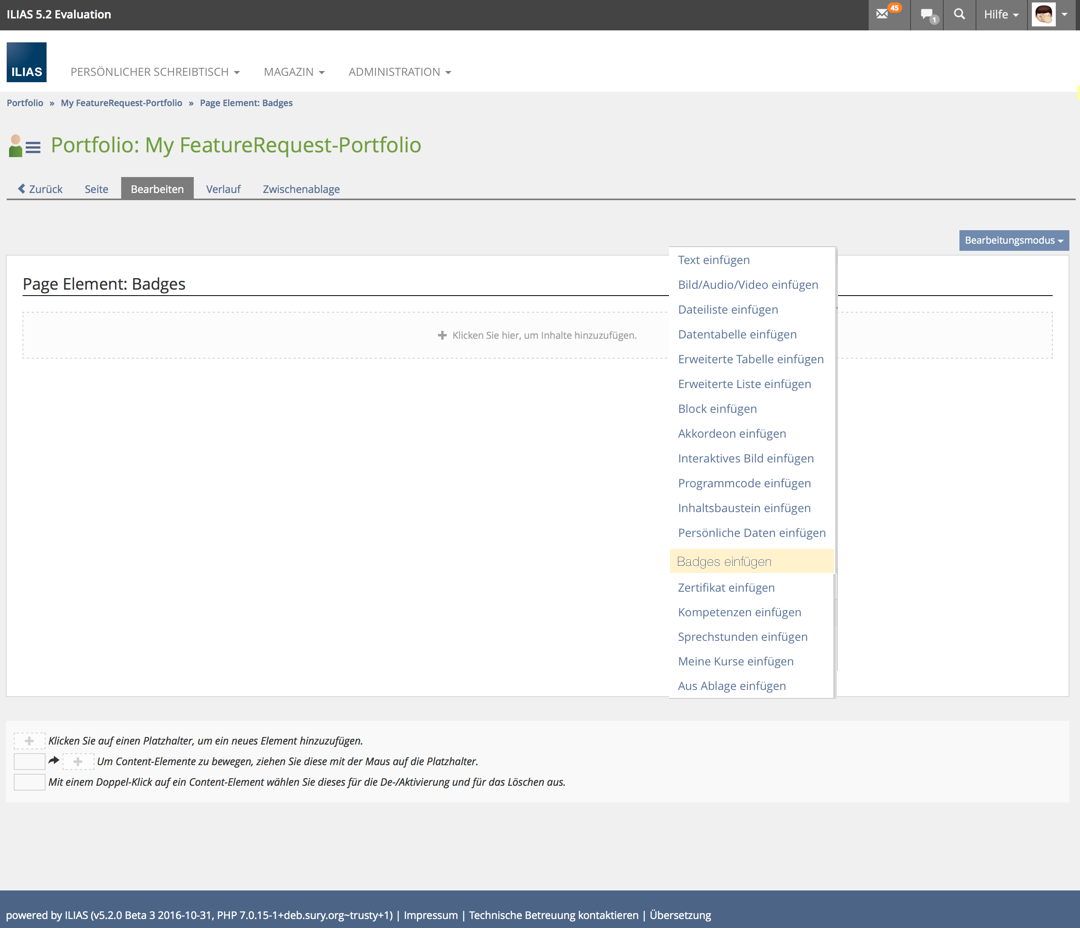This screenshot has width=1080, height=929.
Task: Expand the Persönlicher Schreibtisch menu
Action: tap(155, 72)
